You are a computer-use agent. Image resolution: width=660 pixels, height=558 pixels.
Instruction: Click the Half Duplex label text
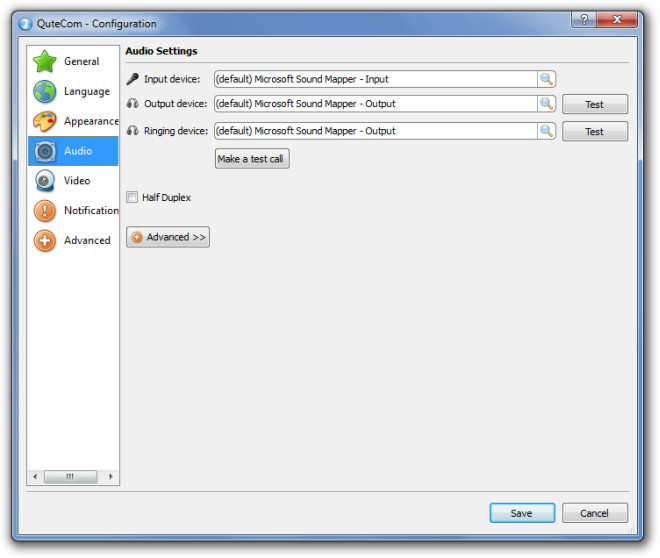(167, 197)
